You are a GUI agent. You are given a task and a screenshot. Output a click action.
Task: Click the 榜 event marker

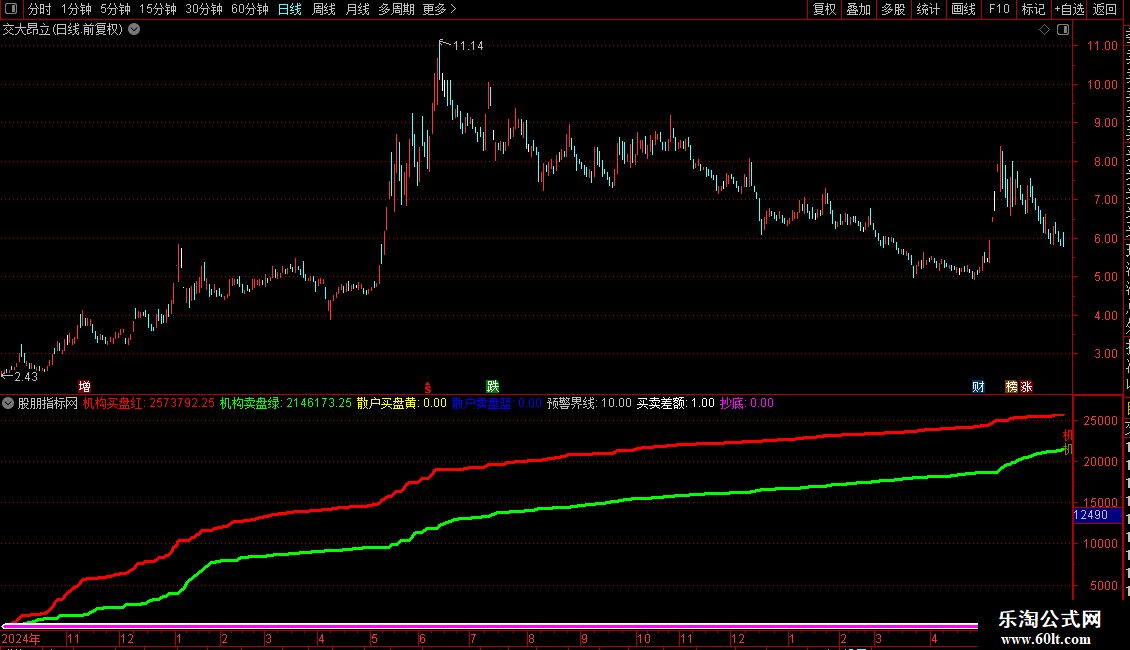[1012, 386]
